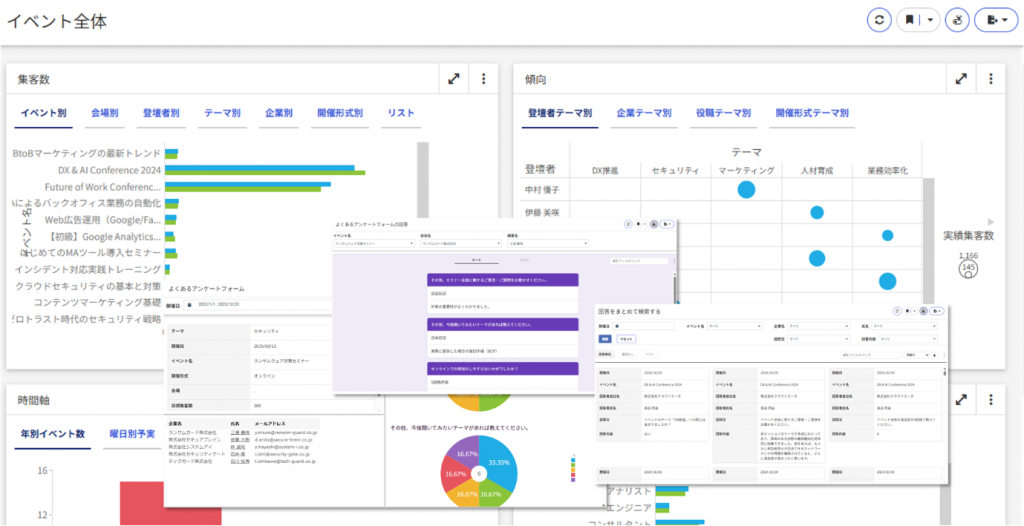Expand the 傾向 panel to fullscreen

tap(961, 79)
